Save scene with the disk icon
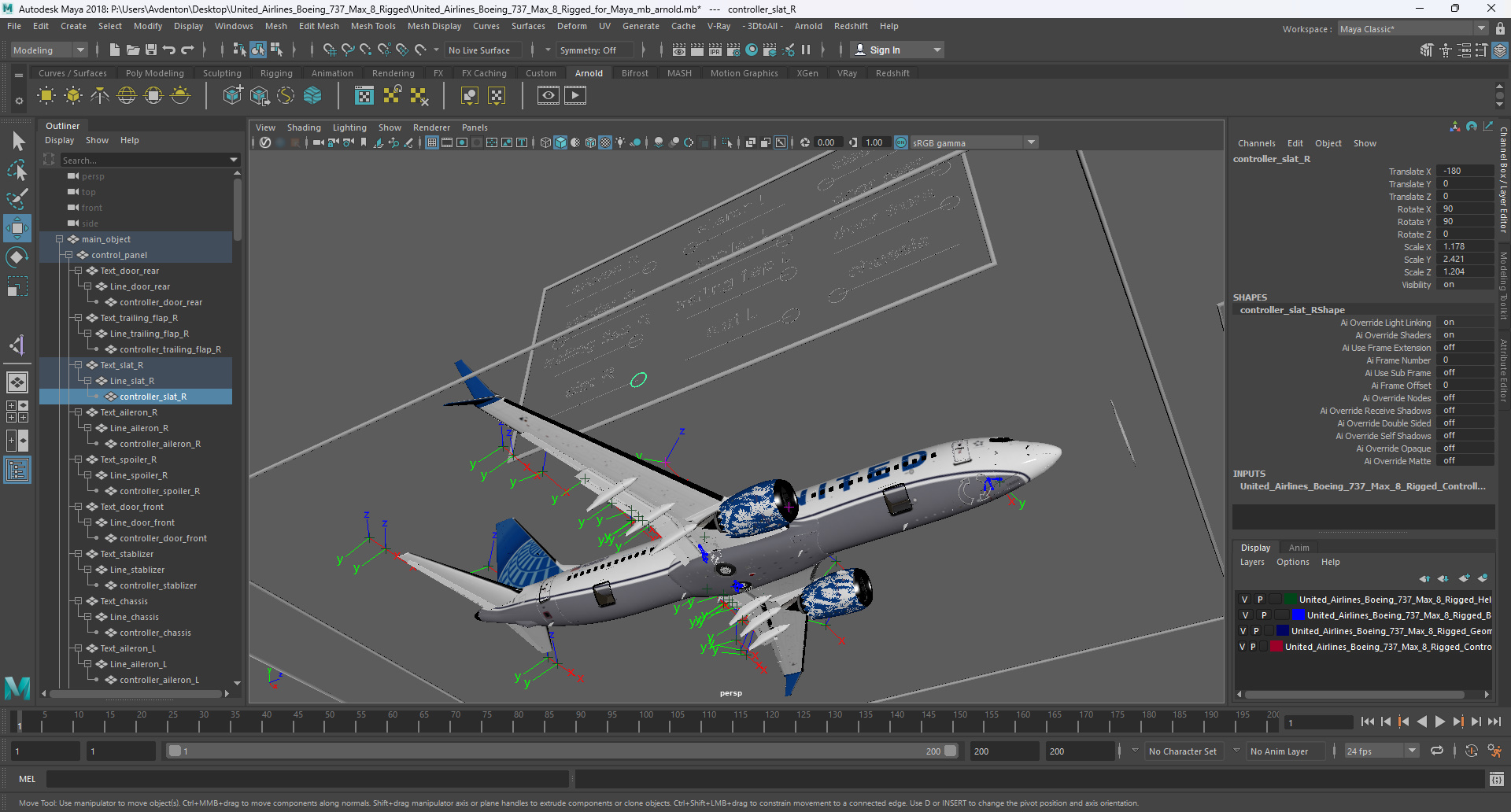 pyautogui.click(x=151, y=50)
